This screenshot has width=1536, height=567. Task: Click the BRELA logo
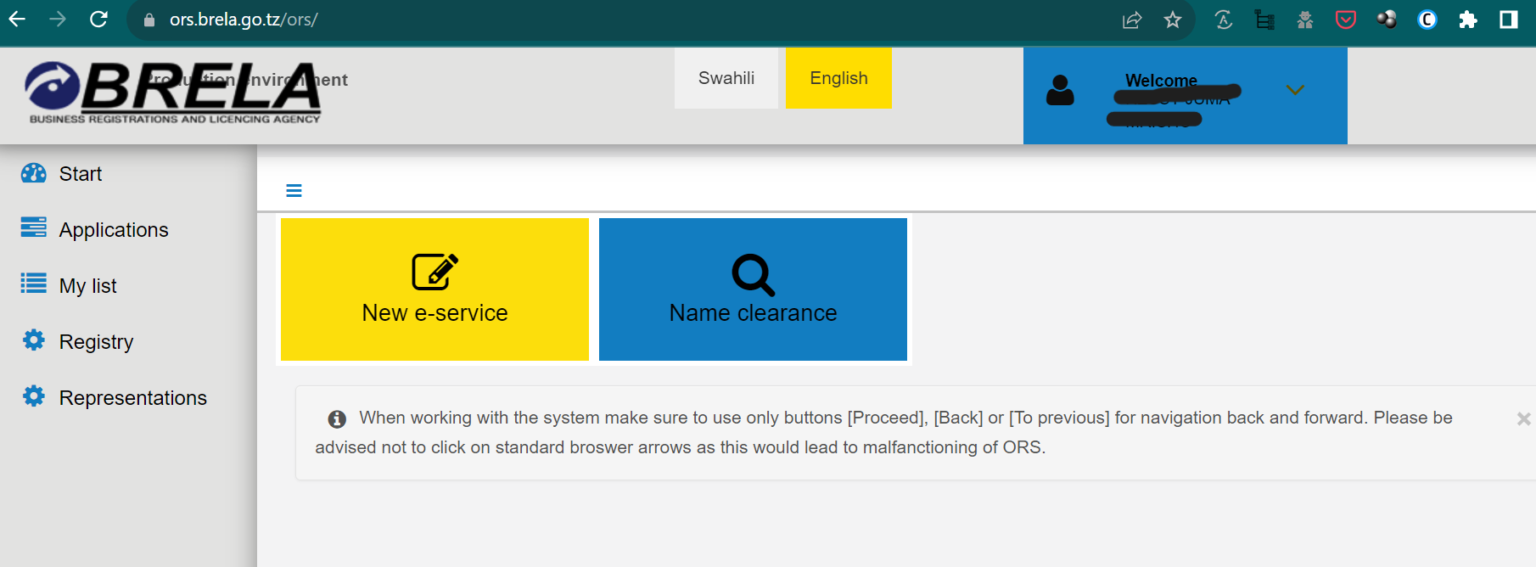click(x=172, y=92)
